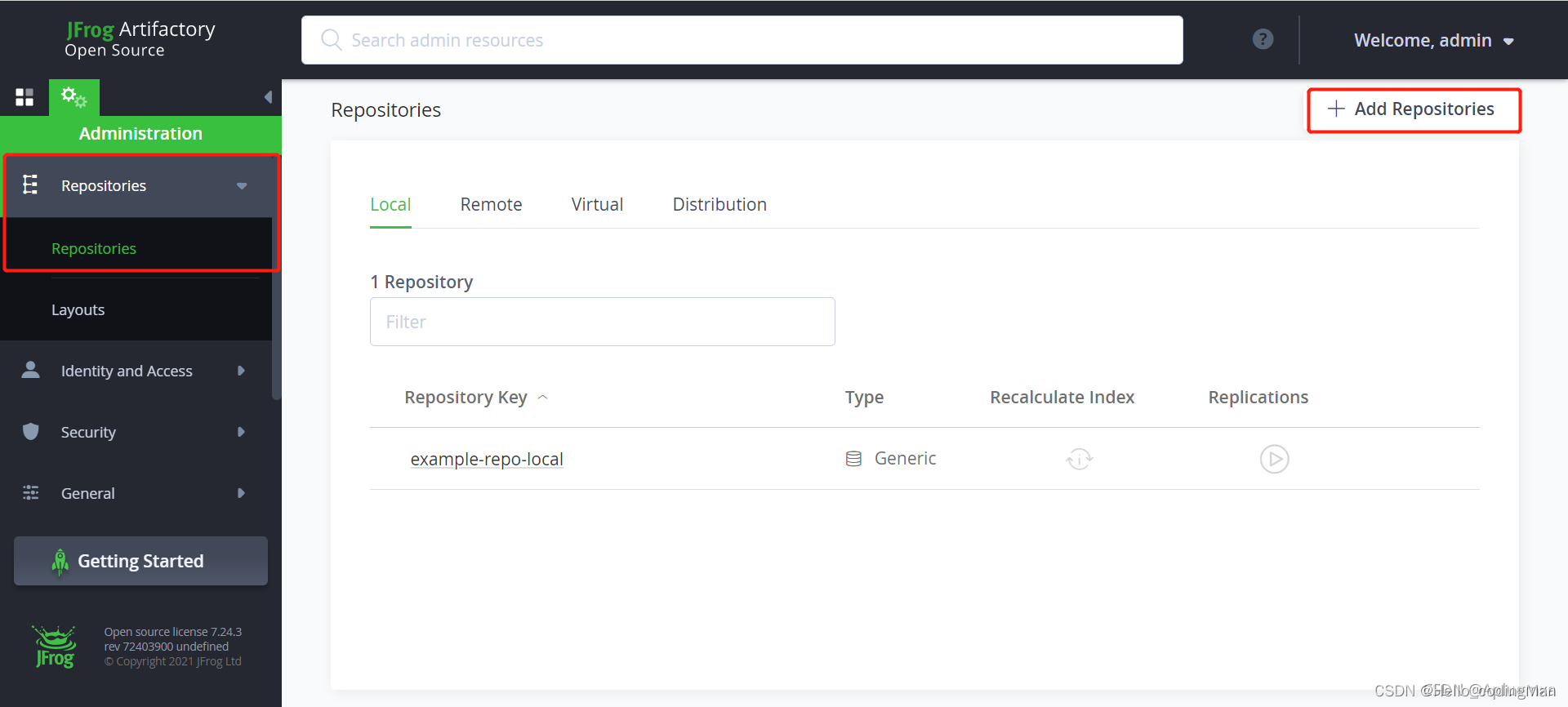Click the Search admin resources field

[742, 40]
